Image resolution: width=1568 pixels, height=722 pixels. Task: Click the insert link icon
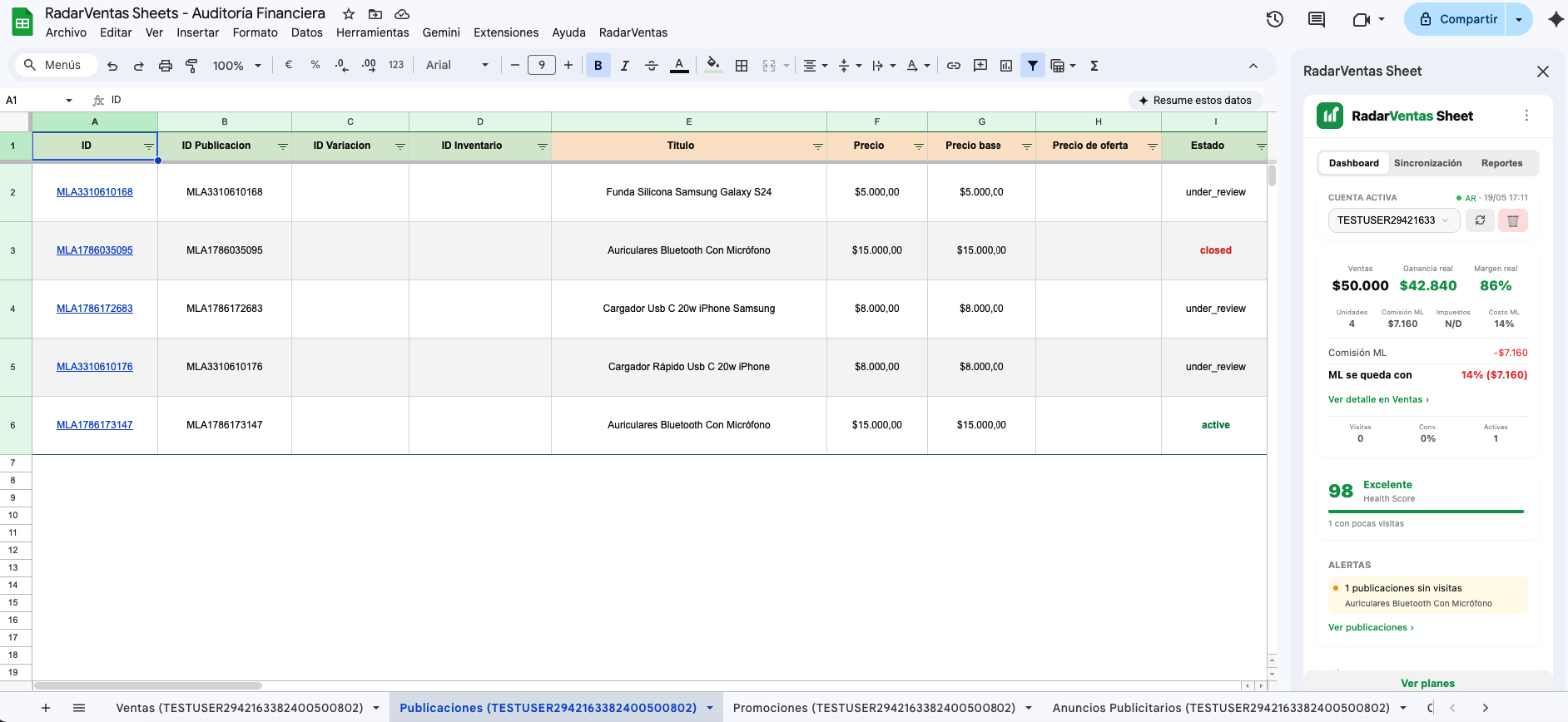pyautogui.click(x=954, y=65)
